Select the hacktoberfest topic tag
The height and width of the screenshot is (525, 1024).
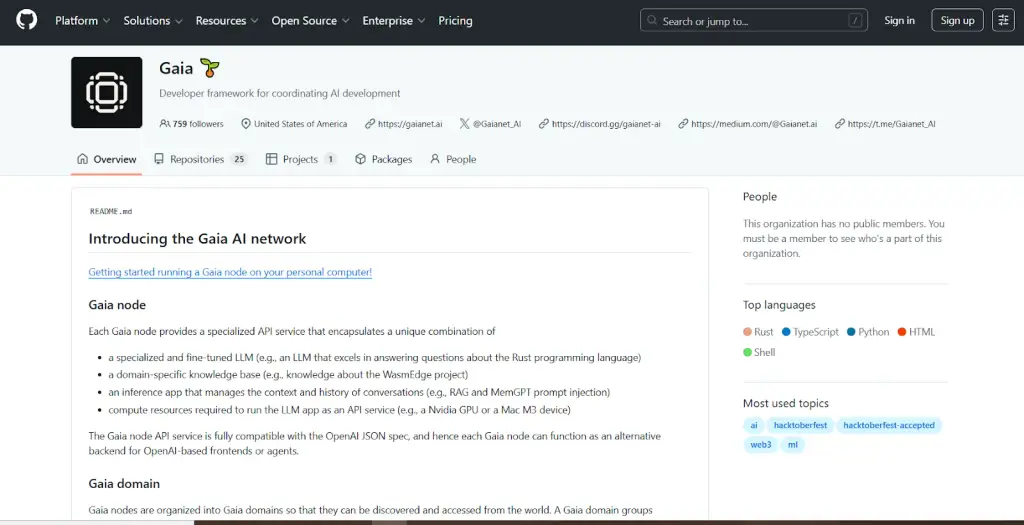point(800,425)
